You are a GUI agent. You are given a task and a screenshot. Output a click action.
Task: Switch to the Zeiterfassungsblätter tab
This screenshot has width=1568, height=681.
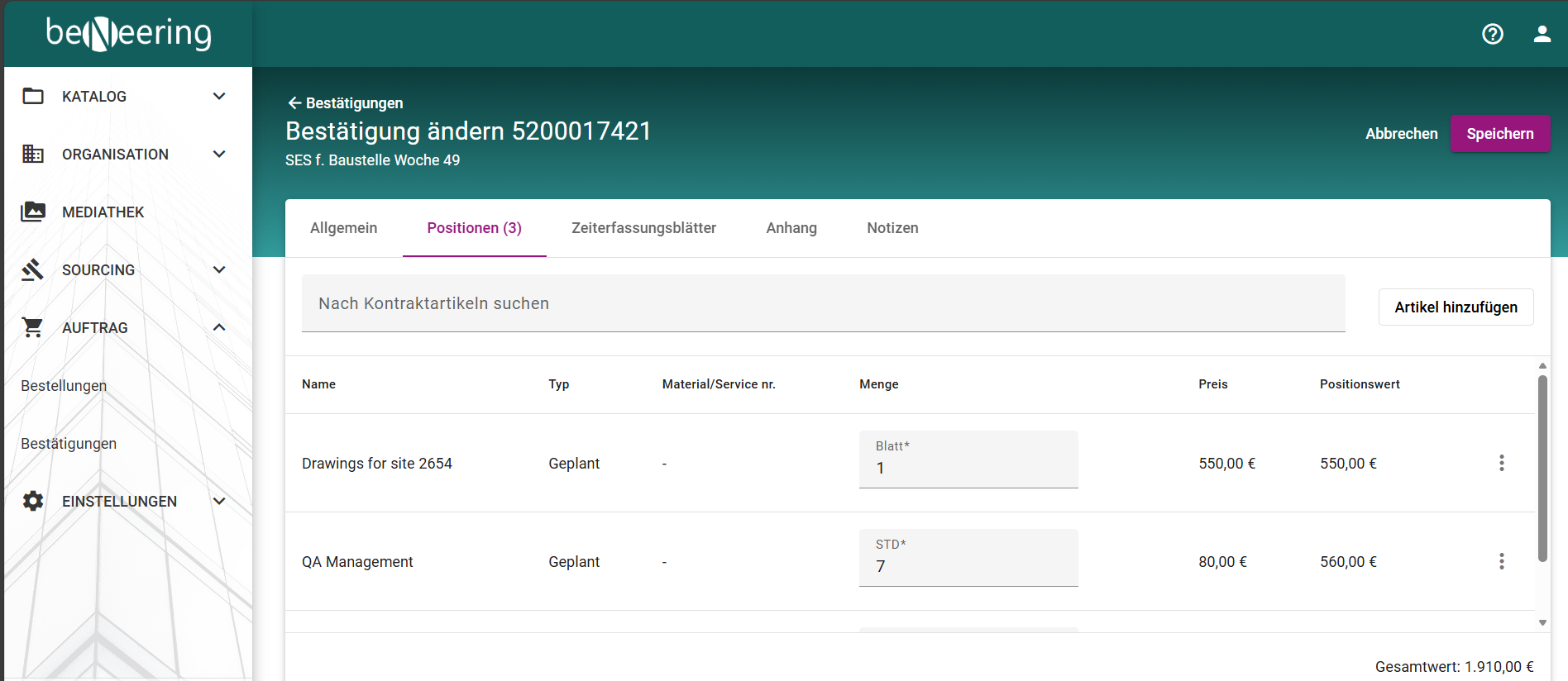(643, 228)
